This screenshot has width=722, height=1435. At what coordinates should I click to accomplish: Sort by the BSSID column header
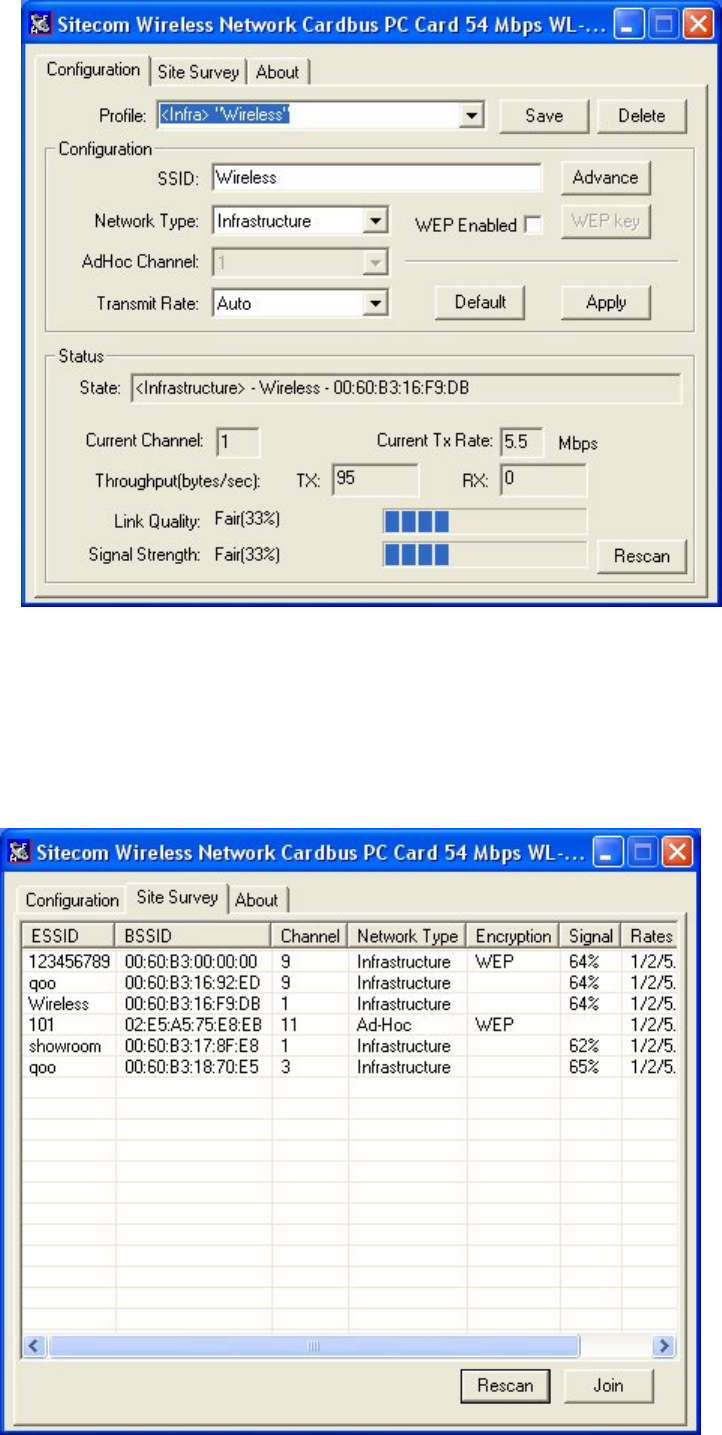click(194, 937)
